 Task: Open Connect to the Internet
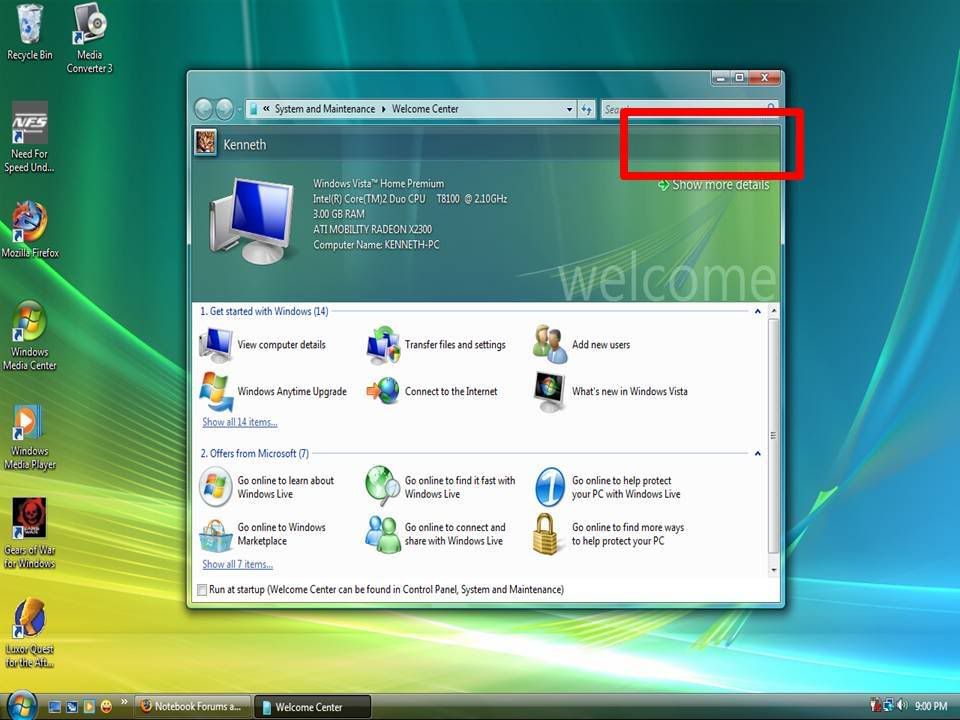pos(432,391)
